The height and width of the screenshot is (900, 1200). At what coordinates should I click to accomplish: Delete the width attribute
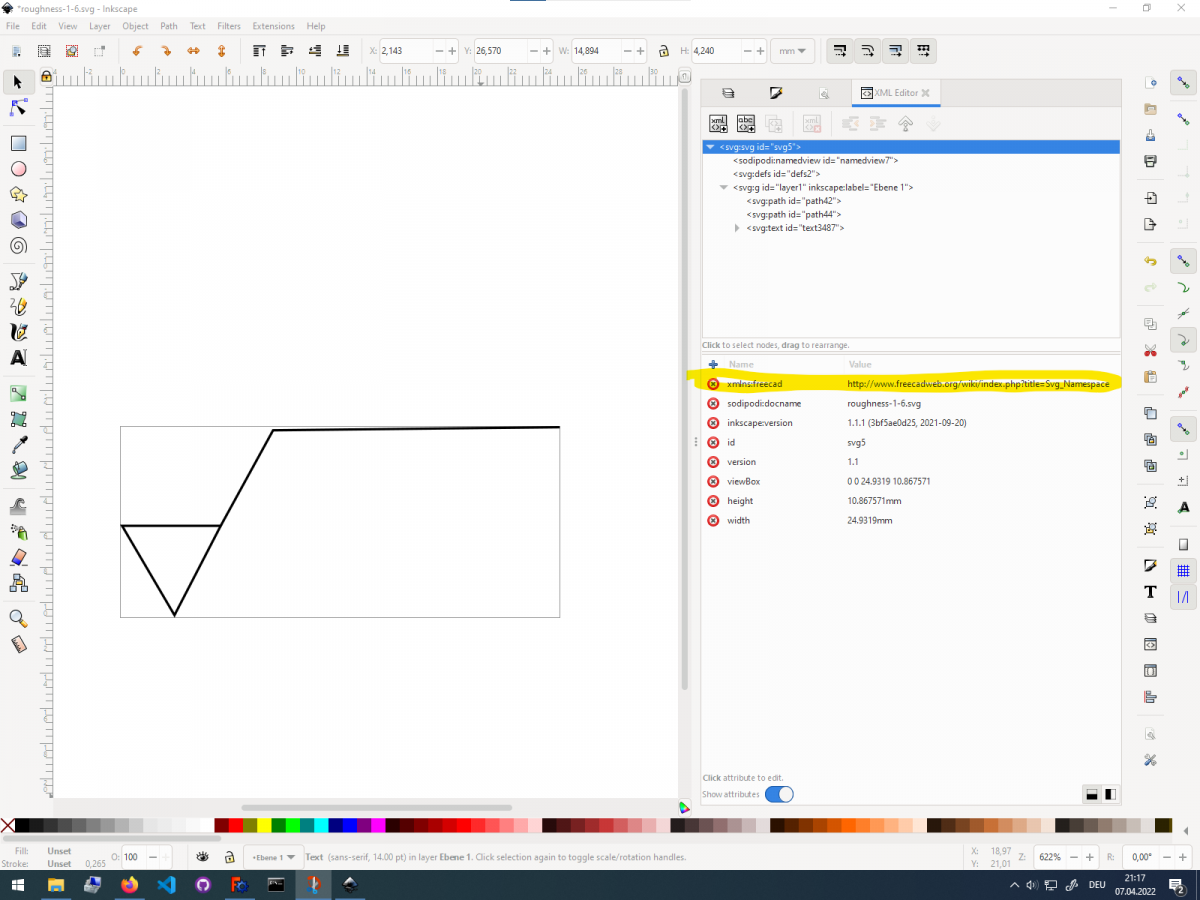point(712,520)
